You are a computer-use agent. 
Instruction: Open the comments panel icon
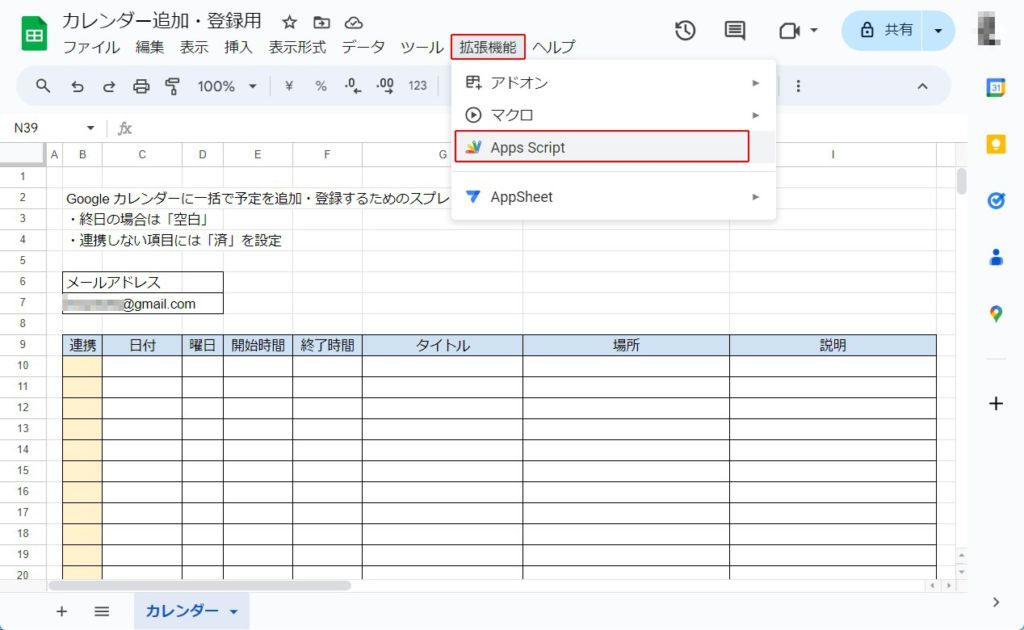(735, 30)
